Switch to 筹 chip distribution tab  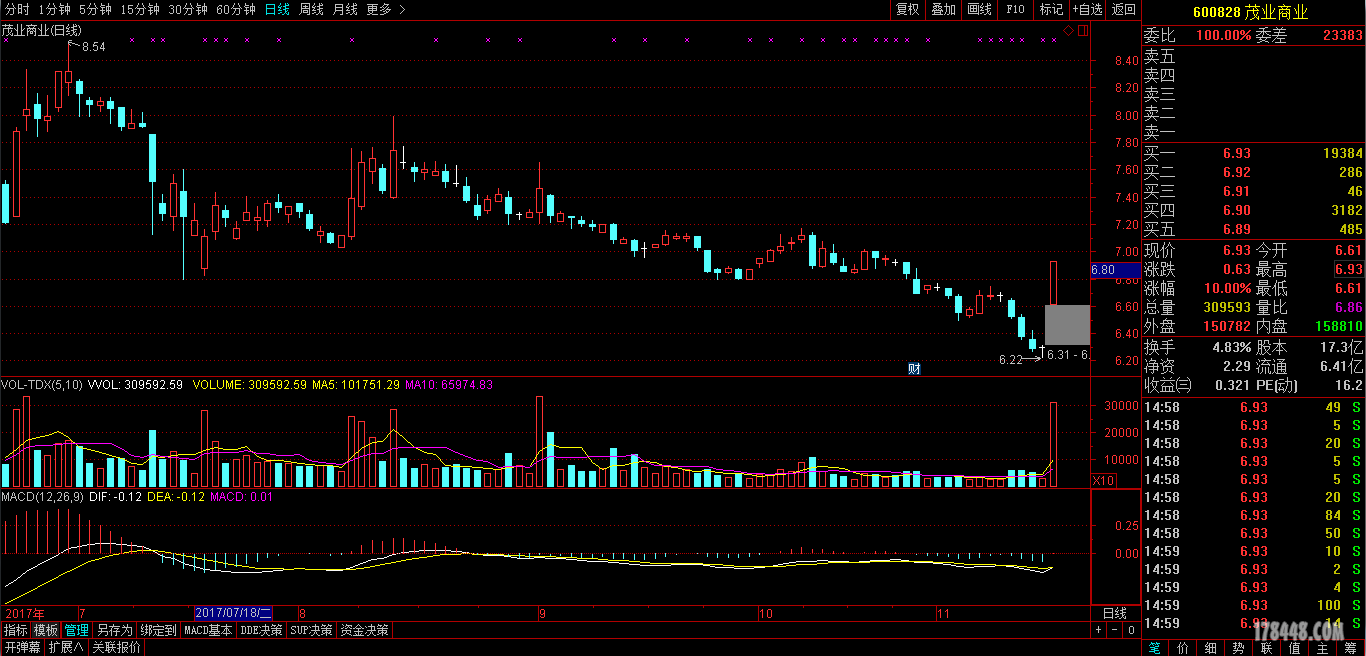coord(1351,648)
